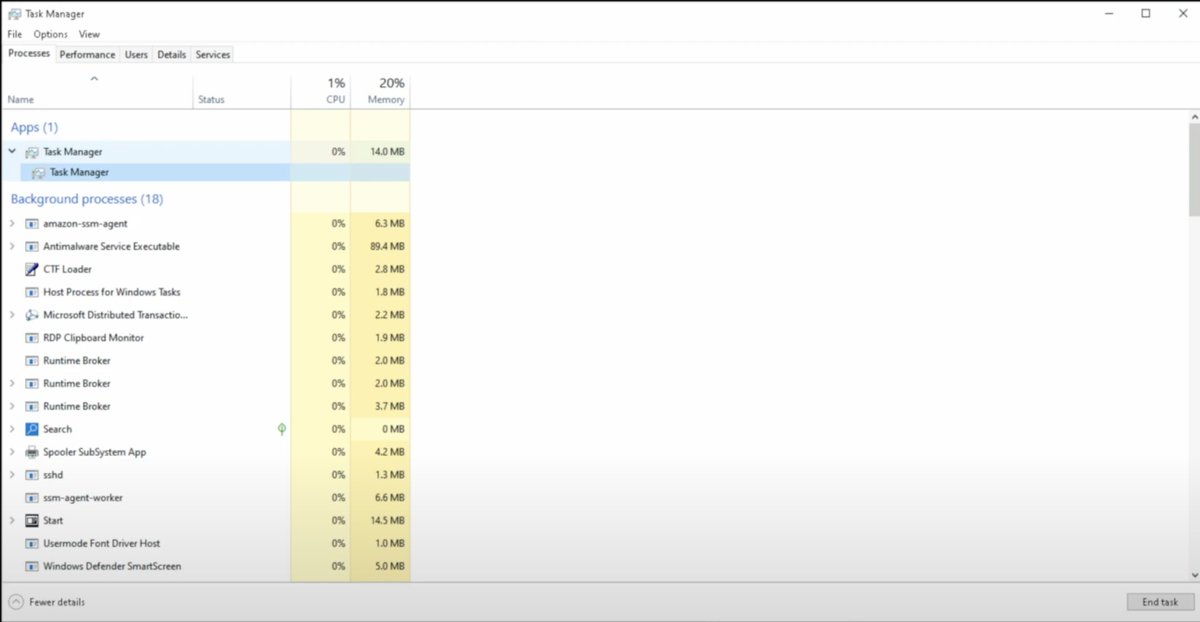Select Host Process for Windows Tasks row

click(x=206, y=293)
